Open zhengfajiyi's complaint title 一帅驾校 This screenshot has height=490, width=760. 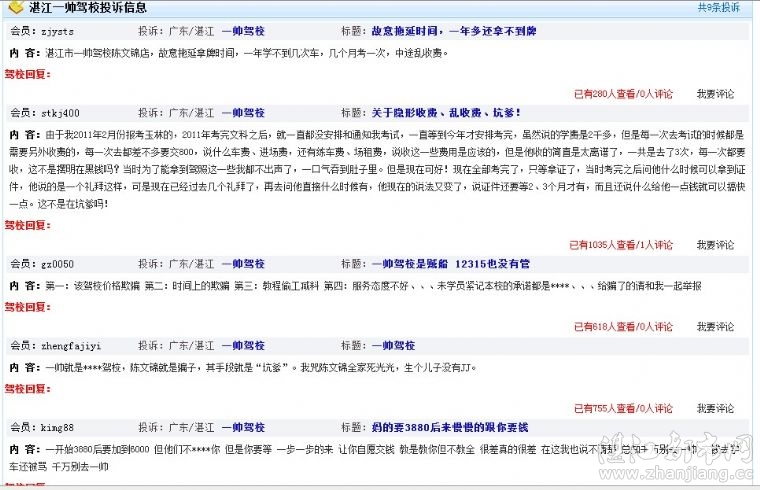(x=393, y=345)
